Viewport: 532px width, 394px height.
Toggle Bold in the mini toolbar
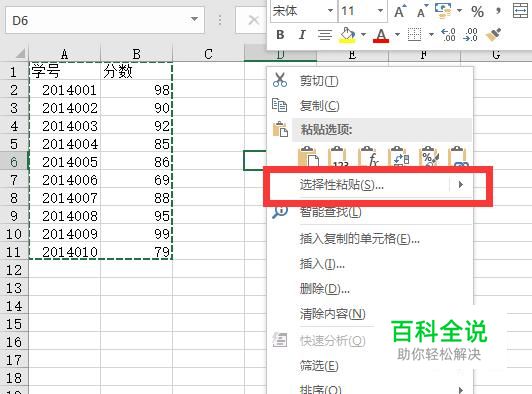[x=280, y=35]
